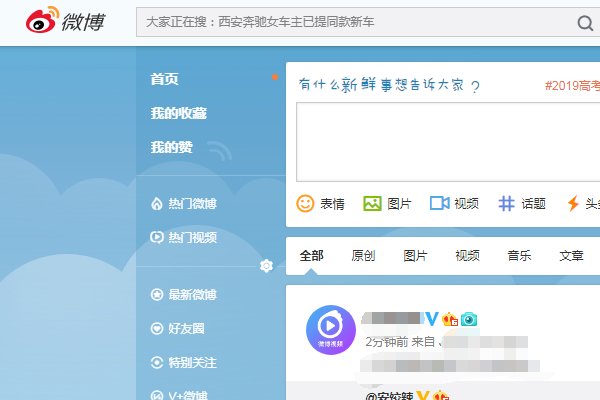Open the 热门视频 link

point(192,238)
